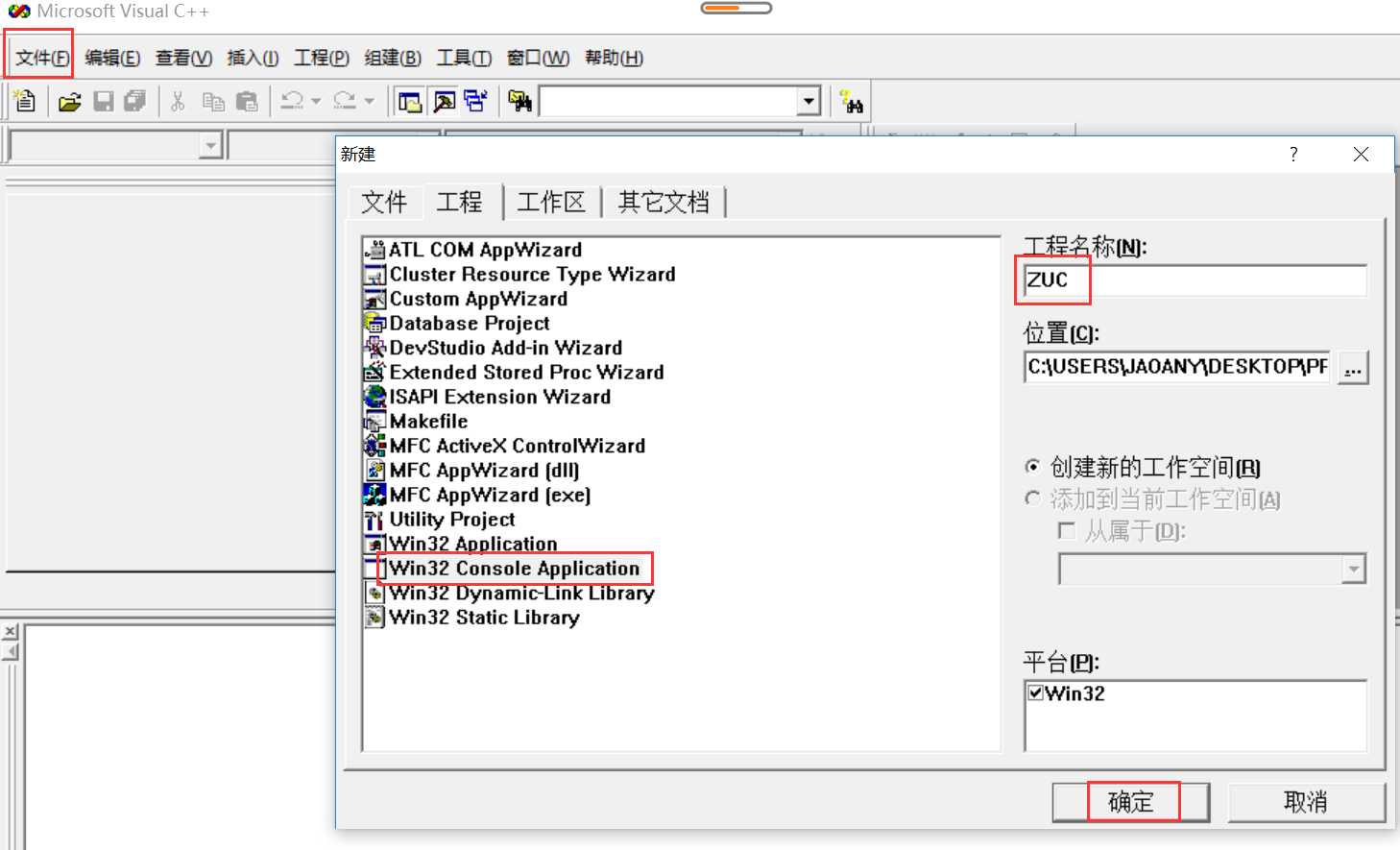Switch to the 工作区 tab in dialog
This screenshot has height=850, width=1400.
(551, 202)
